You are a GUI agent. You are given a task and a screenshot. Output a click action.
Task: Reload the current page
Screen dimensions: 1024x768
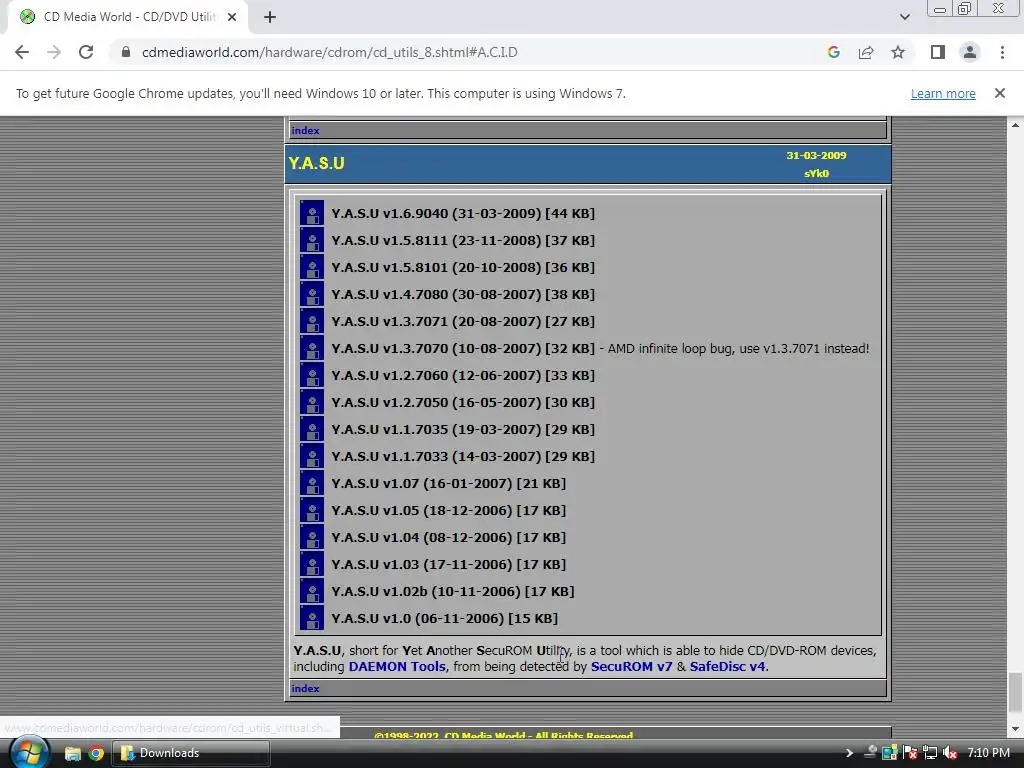pos(86,52)
